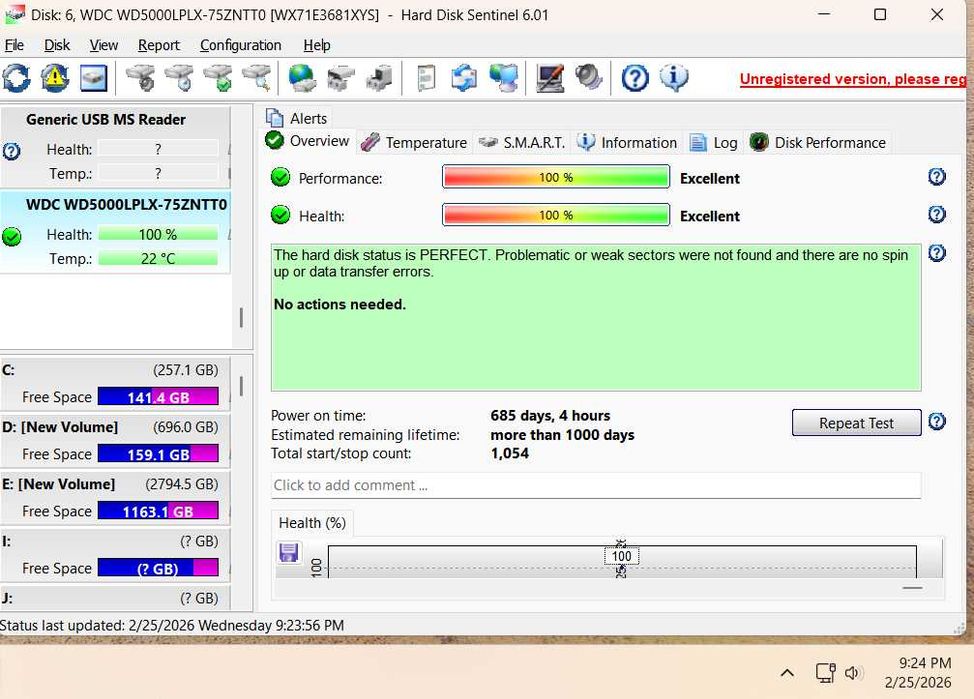Click the gray computer tower toolbar icon
Viewport: 974px width, 699px height.
click(x=379, y=78)
